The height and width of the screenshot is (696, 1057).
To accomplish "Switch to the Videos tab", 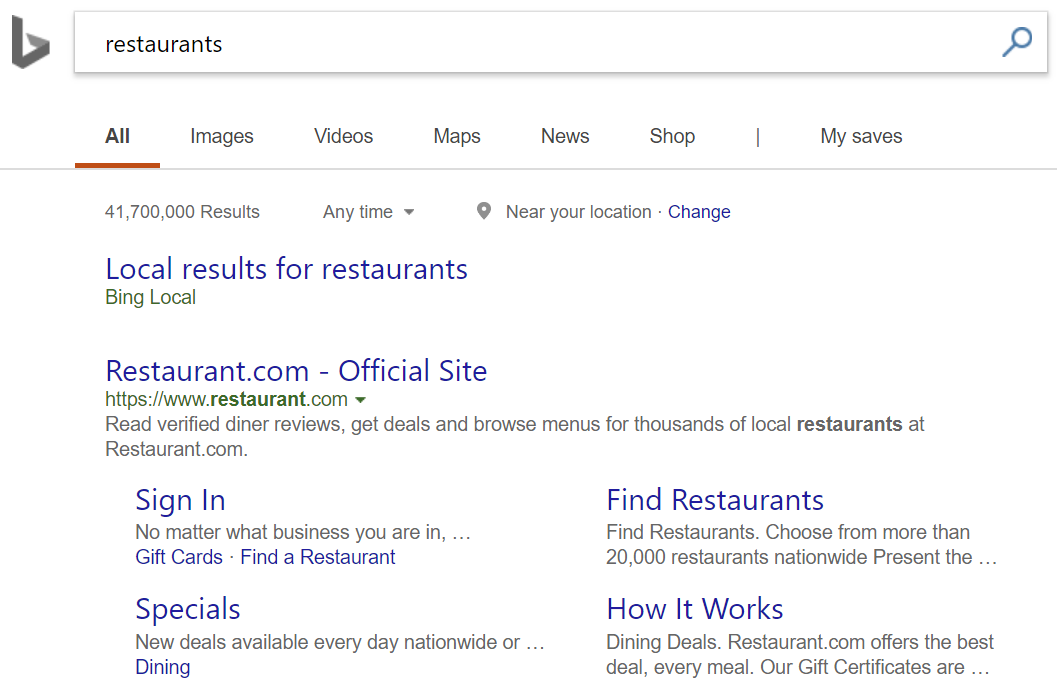I will (343, 136).
